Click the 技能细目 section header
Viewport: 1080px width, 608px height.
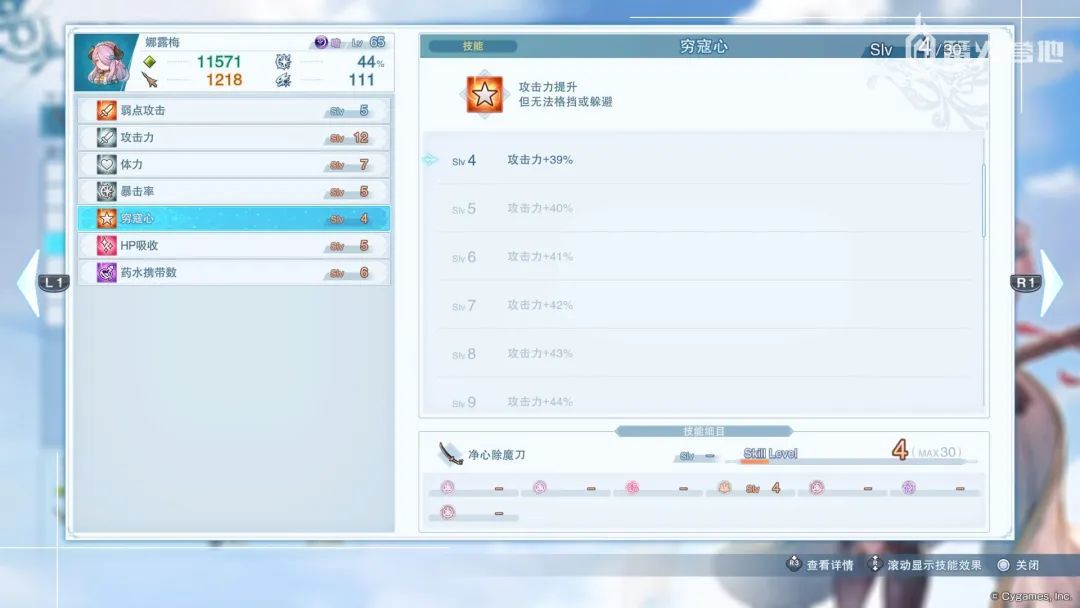pos(703,431)
